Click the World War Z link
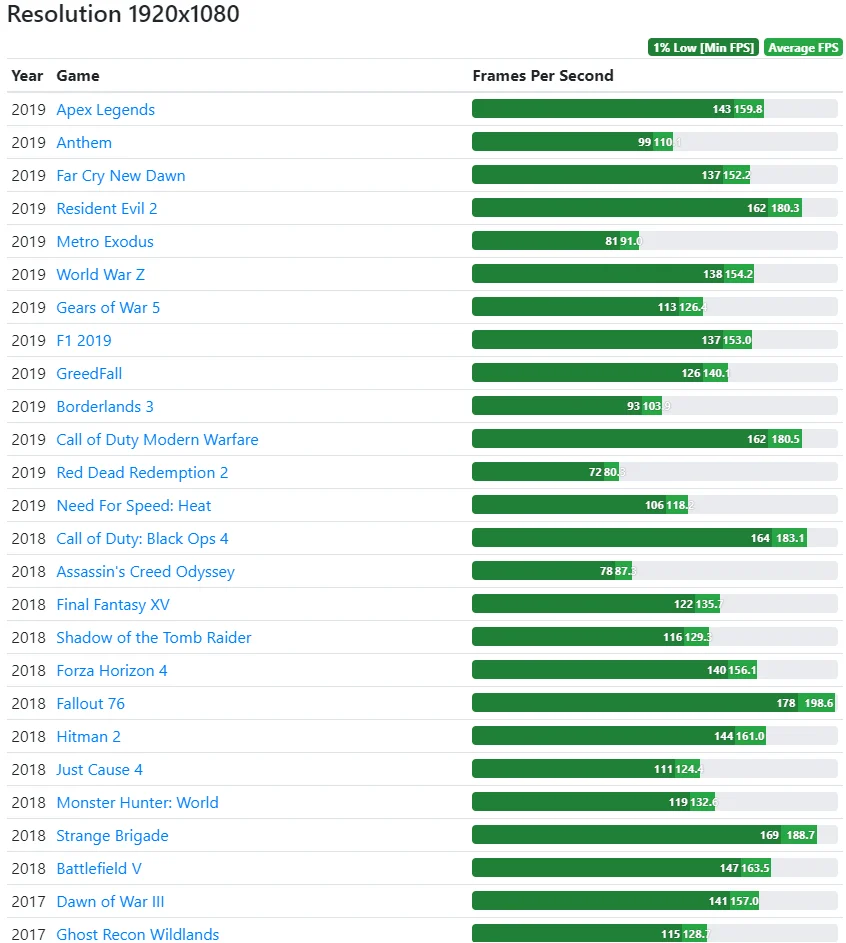846x943 pixels. click(x=100, y=275)
